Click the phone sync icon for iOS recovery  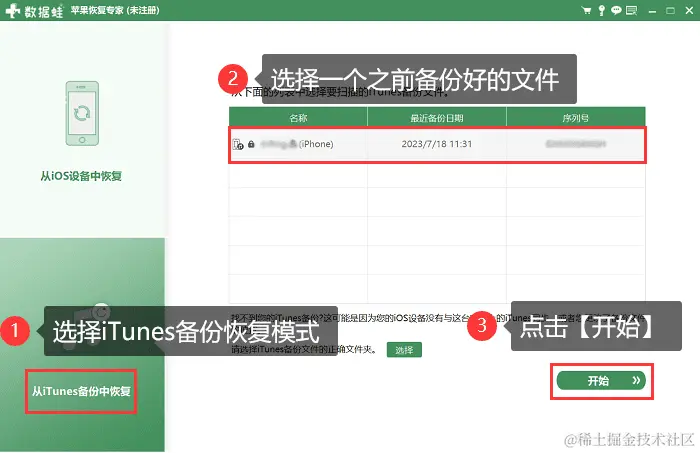coord(82,113)
